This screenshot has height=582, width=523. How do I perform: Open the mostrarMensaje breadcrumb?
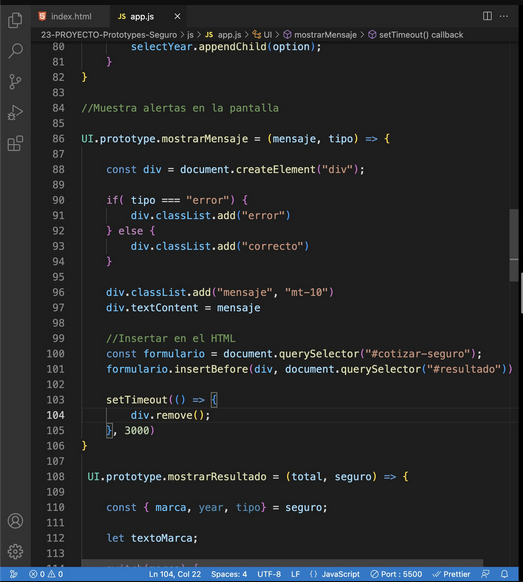pos(320,35)
